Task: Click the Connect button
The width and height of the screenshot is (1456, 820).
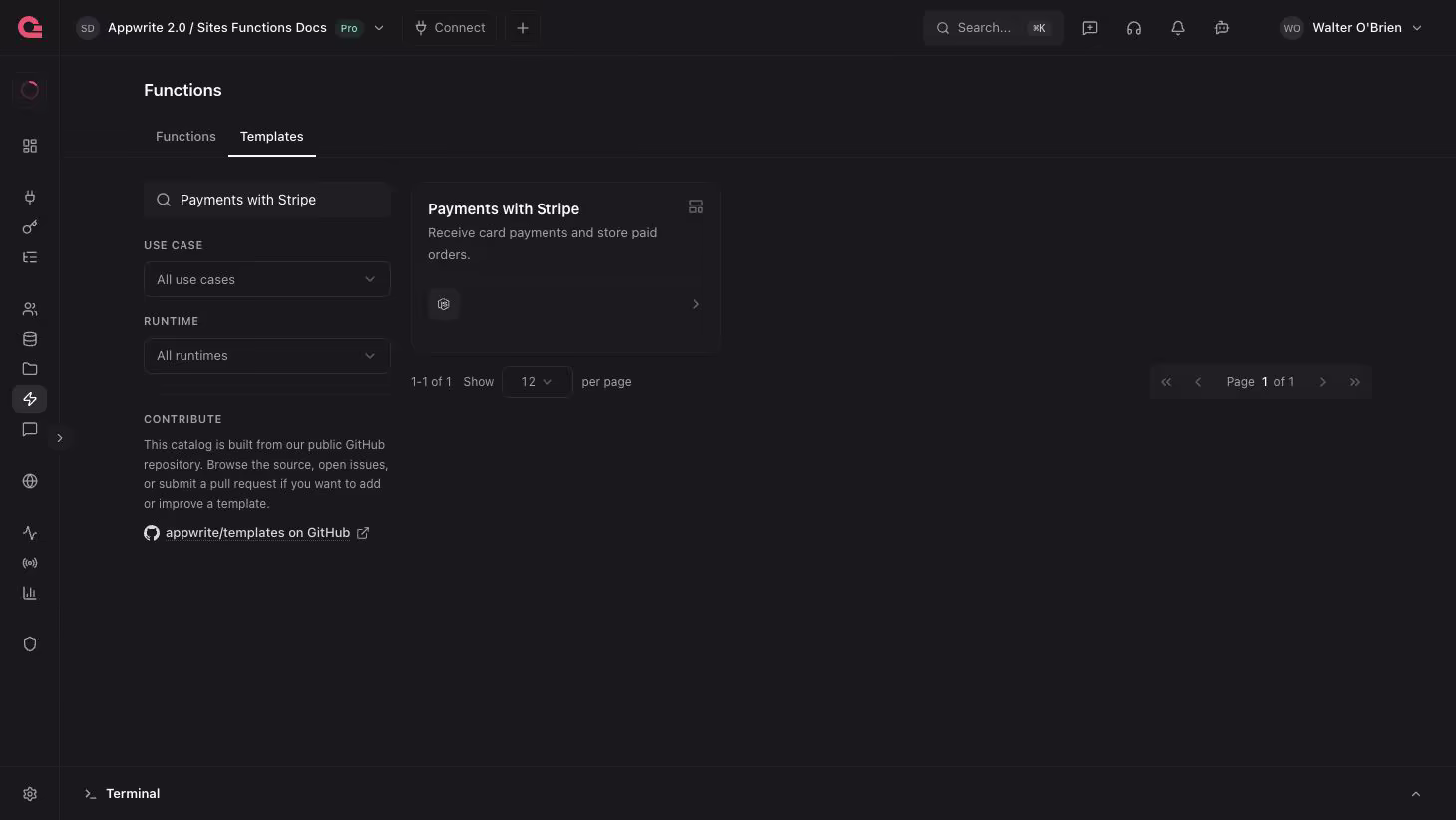Action: pos(450,28)
